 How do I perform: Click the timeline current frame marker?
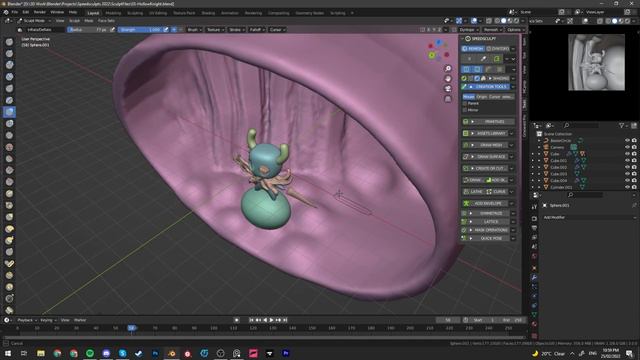131,328
